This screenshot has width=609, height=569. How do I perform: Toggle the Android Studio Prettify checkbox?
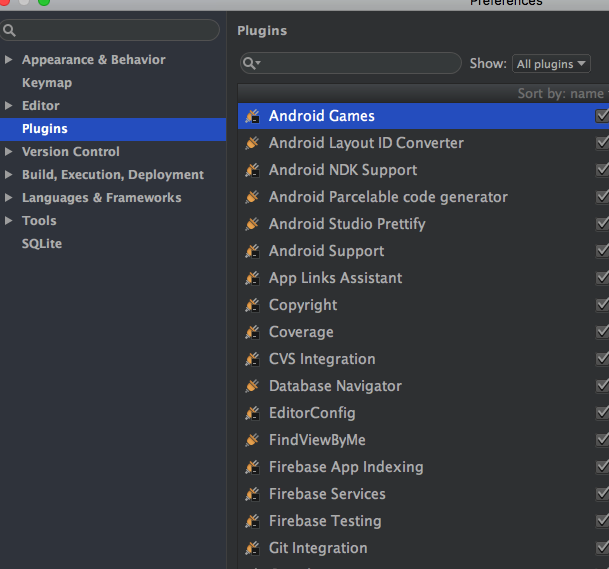pos(602,224)
